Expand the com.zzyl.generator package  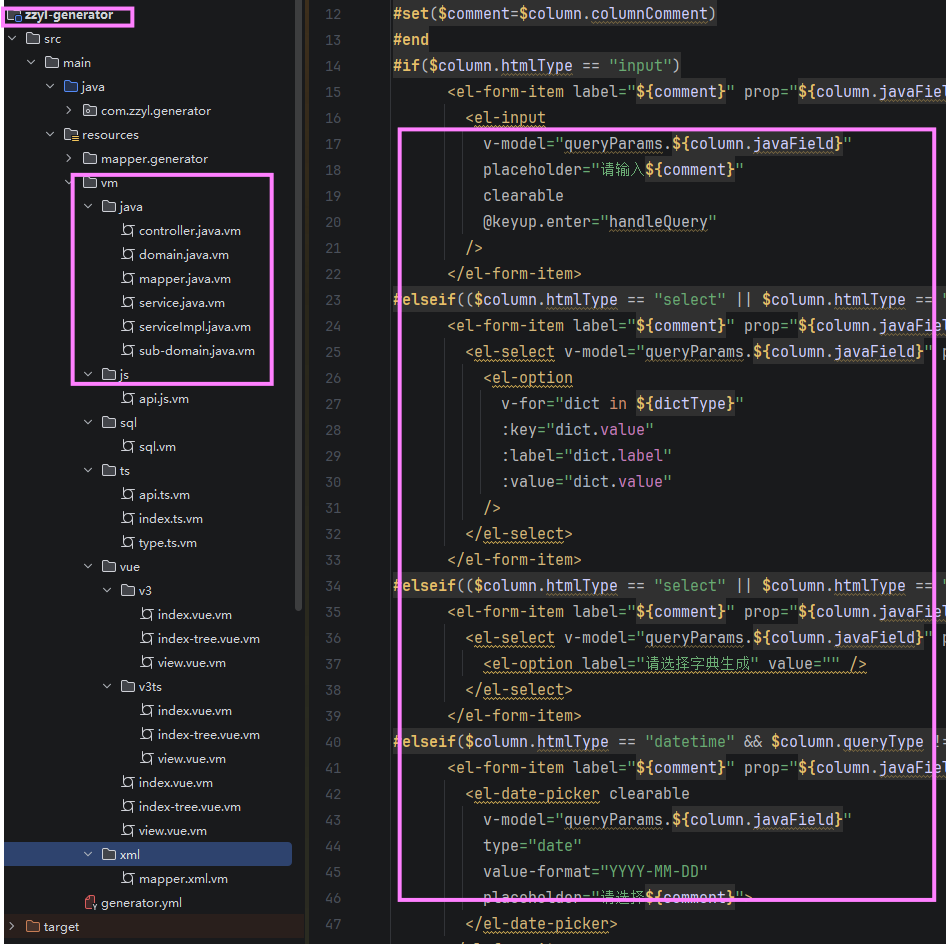click(x=69, y=110)
